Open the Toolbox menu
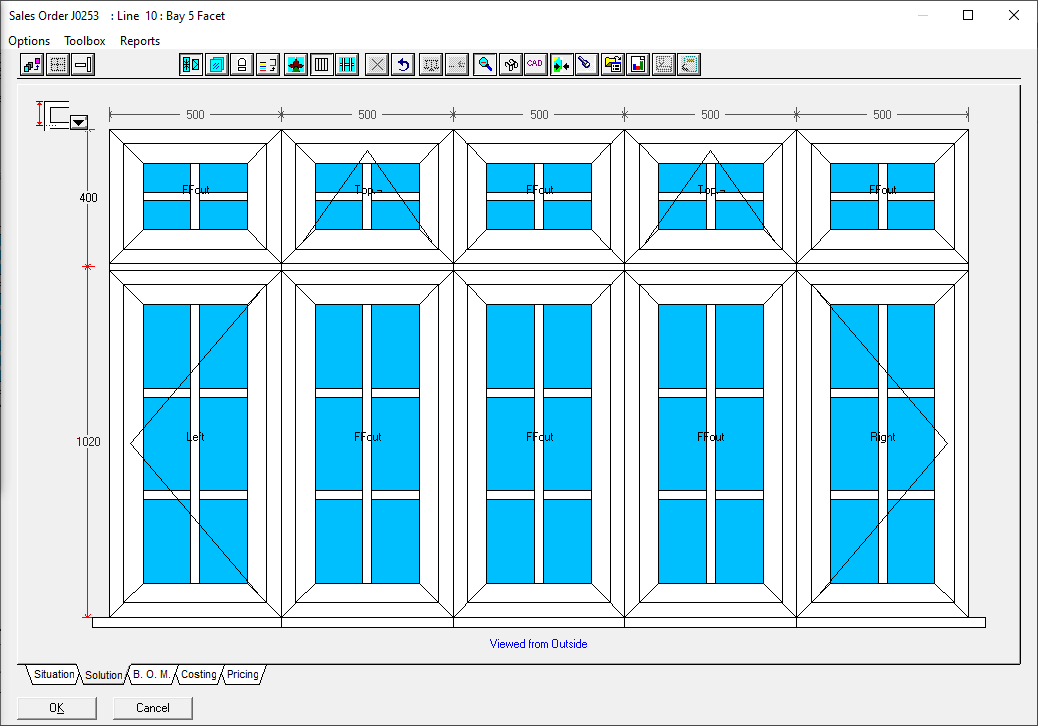This screenshot has height=726, width=1038. click(x=85, y=41)
